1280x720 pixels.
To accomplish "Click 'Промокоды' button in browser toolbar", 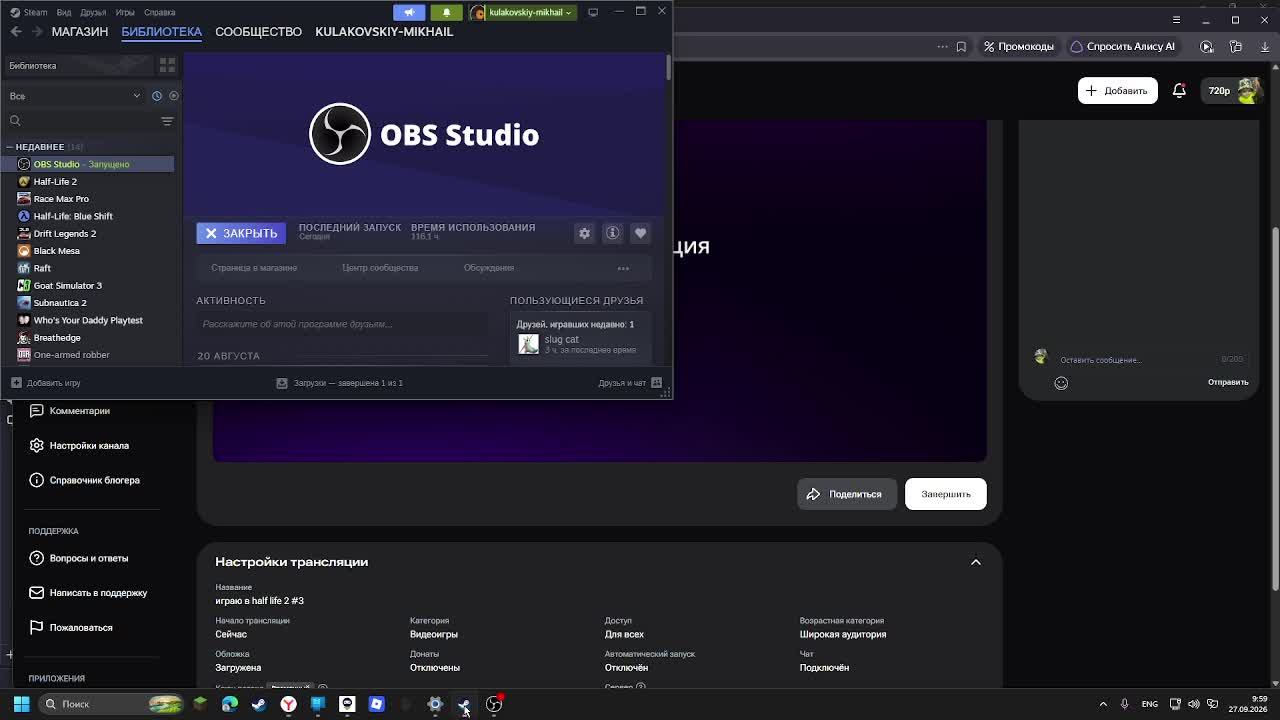I will point(1019,46).
